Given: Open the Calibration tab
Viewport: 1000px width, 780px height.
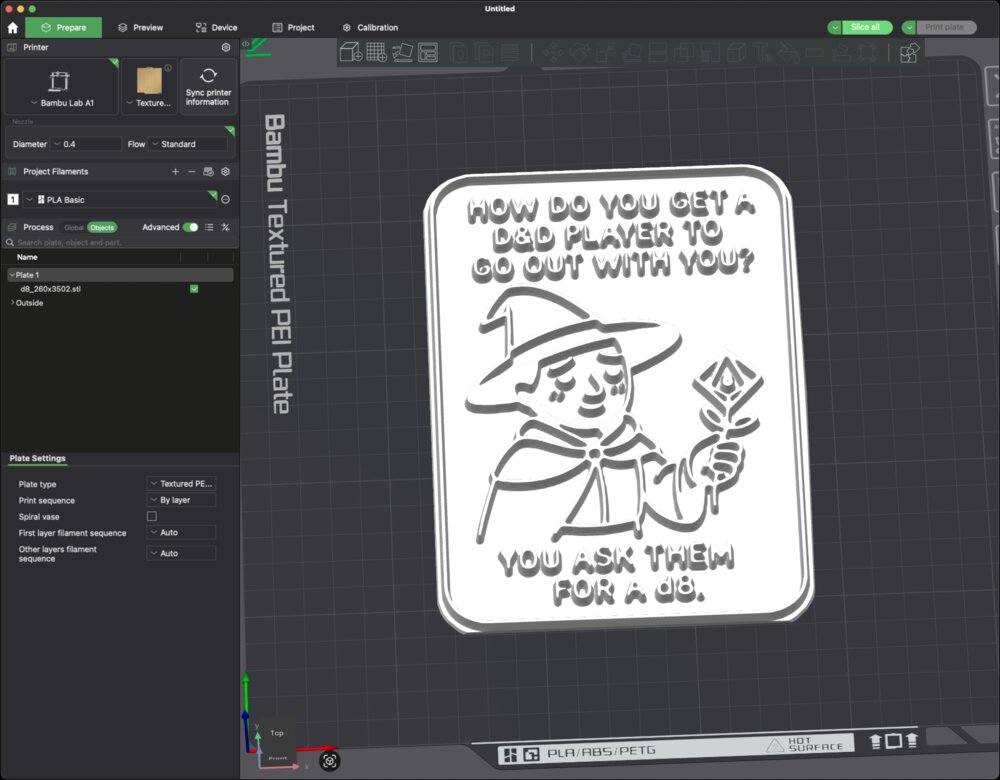Looking at the screenshot, I should click(370, 27).
